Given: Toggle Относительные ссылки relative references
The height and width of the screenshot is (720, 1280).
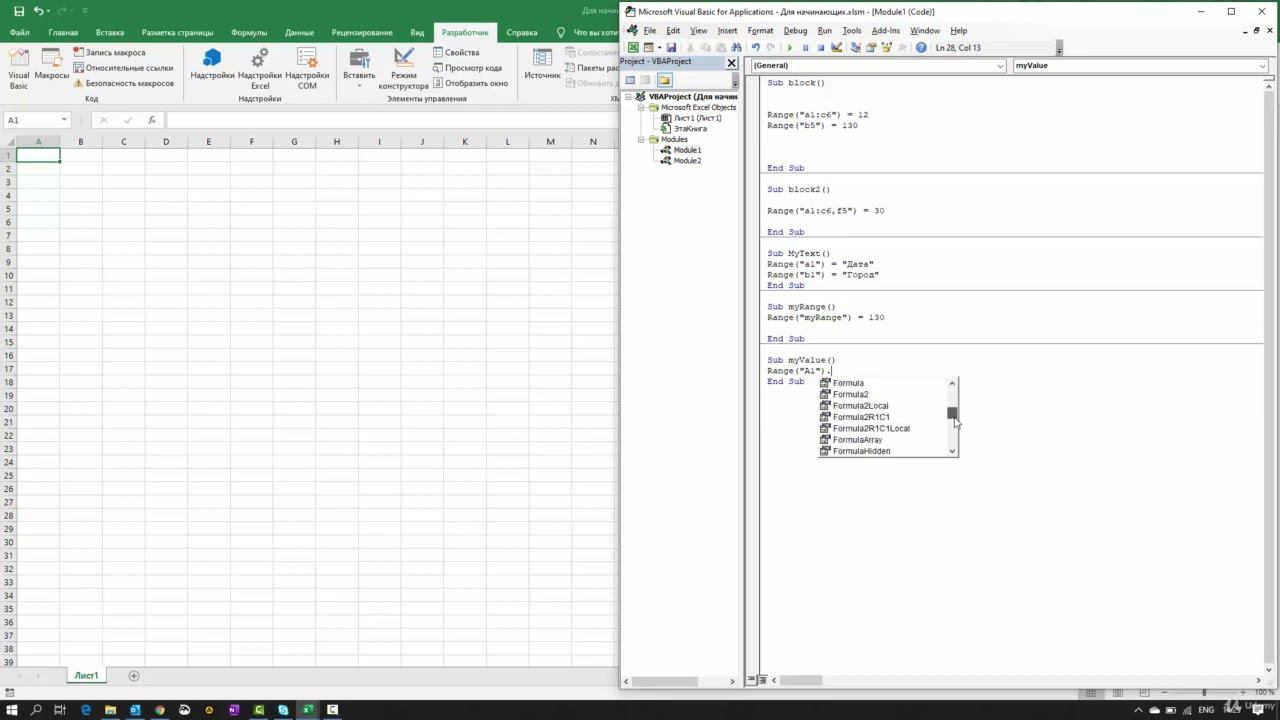Looking at the screenshot, I should [123, 68].
